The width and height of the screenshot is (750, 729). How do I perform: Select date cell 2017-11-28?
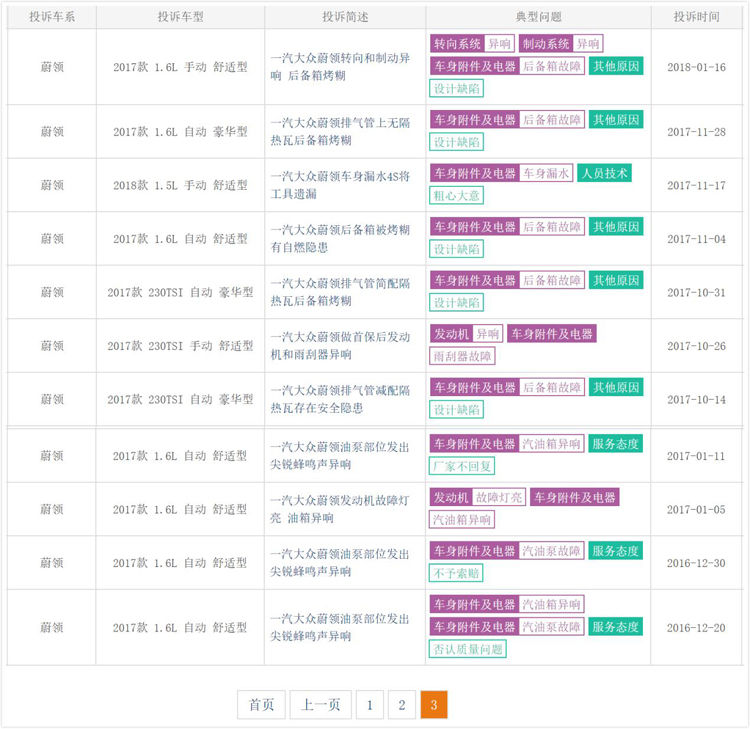pyautogui.click(x=696, y=132)
